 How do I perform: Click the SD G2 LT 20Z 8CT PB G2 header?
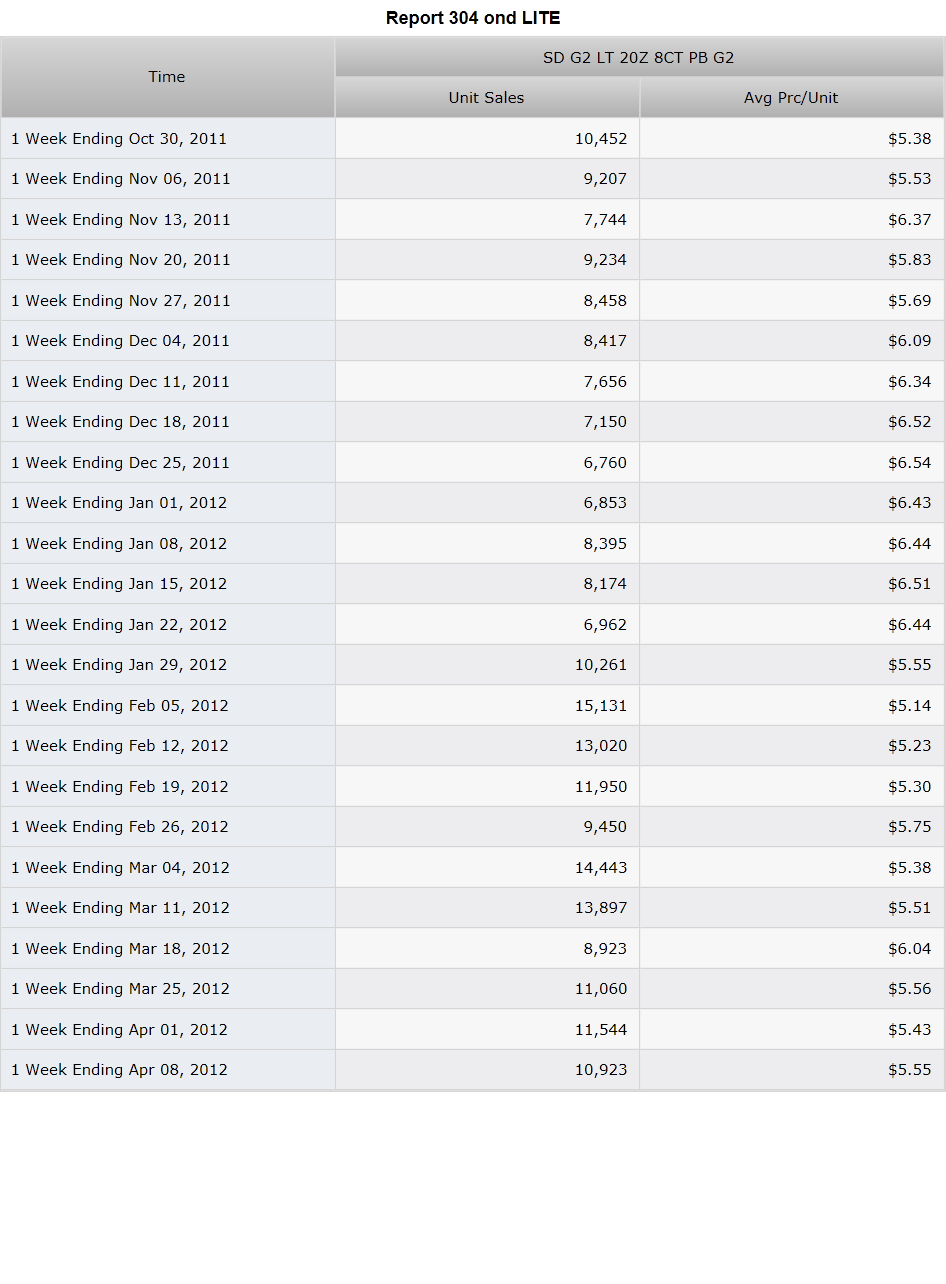(x=639, y=57)
